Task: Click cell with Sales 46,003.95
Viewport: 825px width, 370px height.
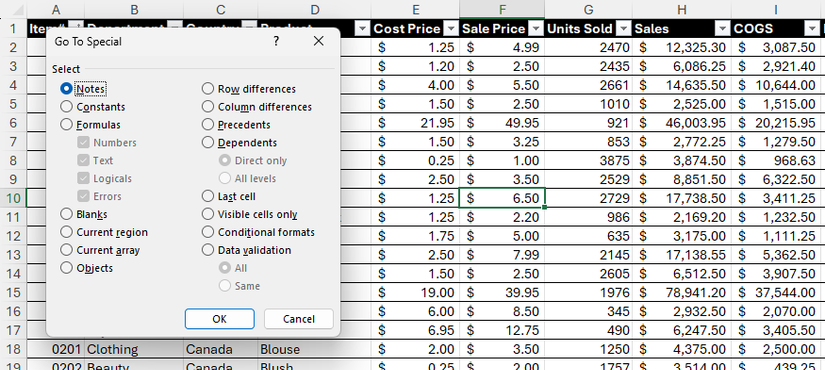Action: (x=682, y=123)
